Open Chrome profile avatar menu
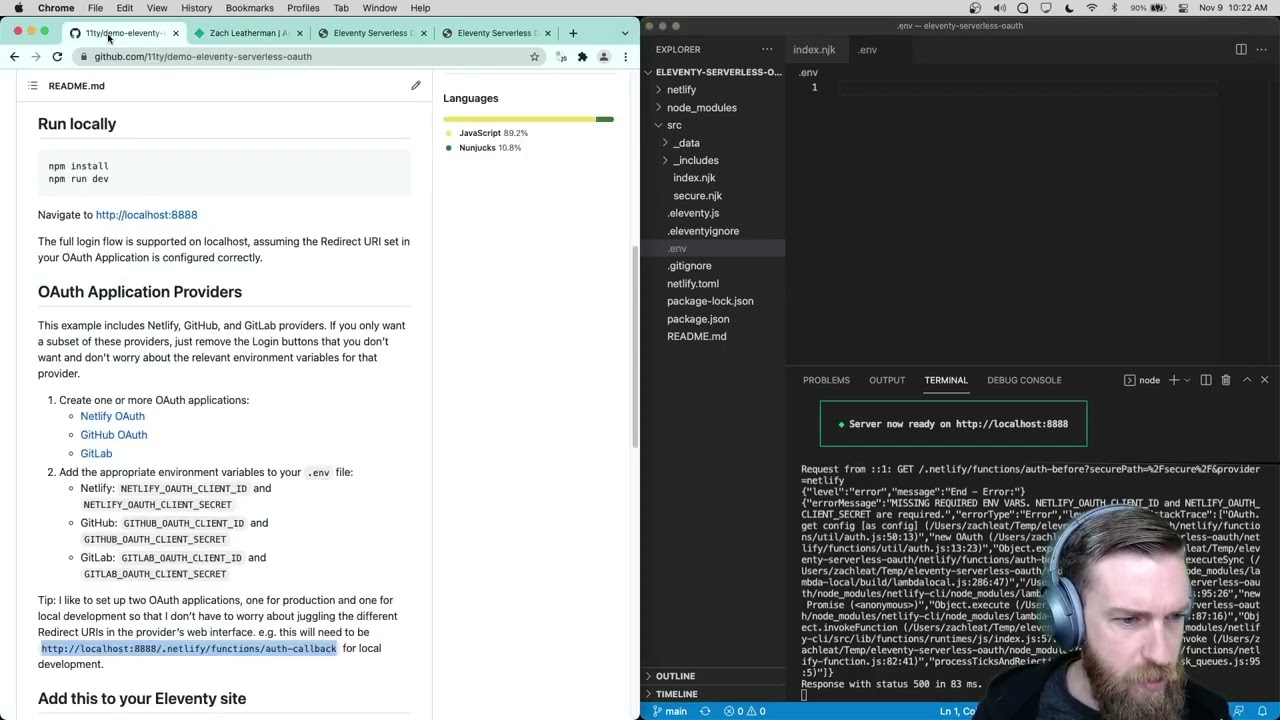 [x=603, y=57]
